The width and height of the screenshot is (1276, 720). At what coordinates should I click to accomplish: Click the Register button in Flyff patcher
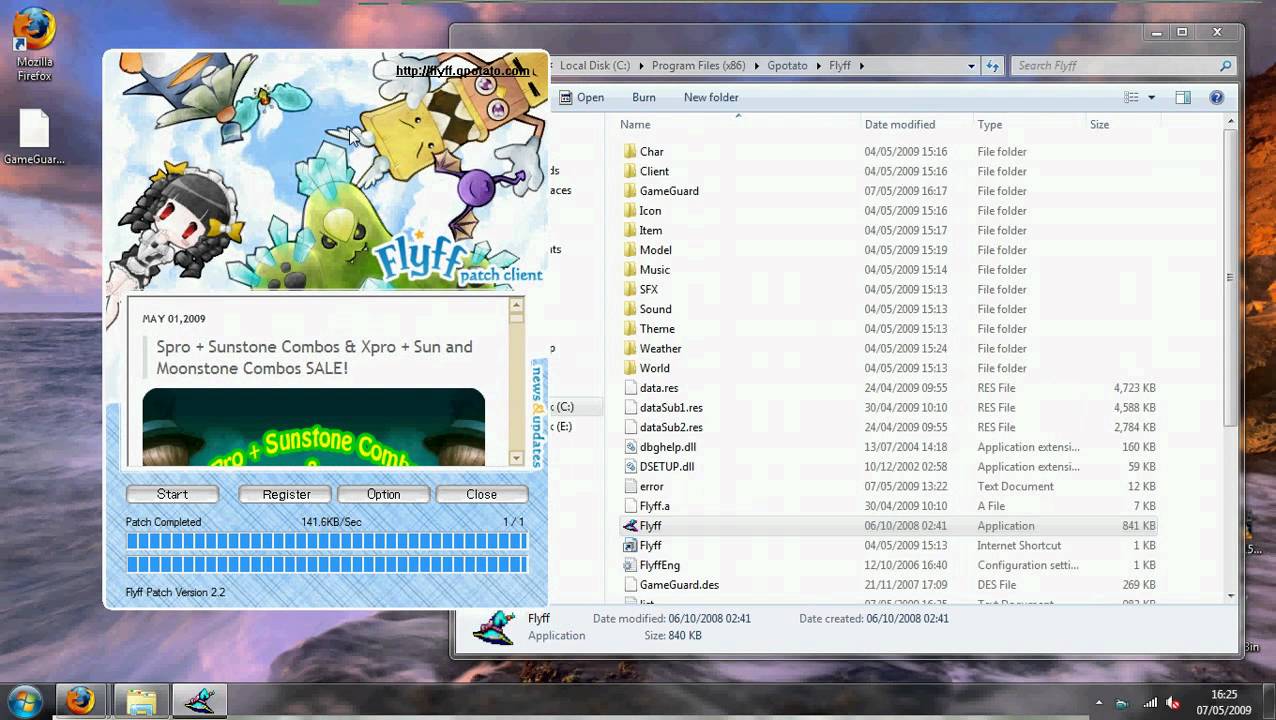(x=286, y=494)
